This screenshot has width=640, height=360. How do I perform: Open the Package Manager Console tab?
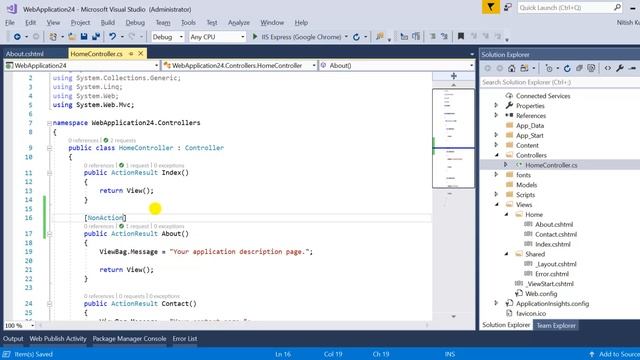(x=129, y=338)
